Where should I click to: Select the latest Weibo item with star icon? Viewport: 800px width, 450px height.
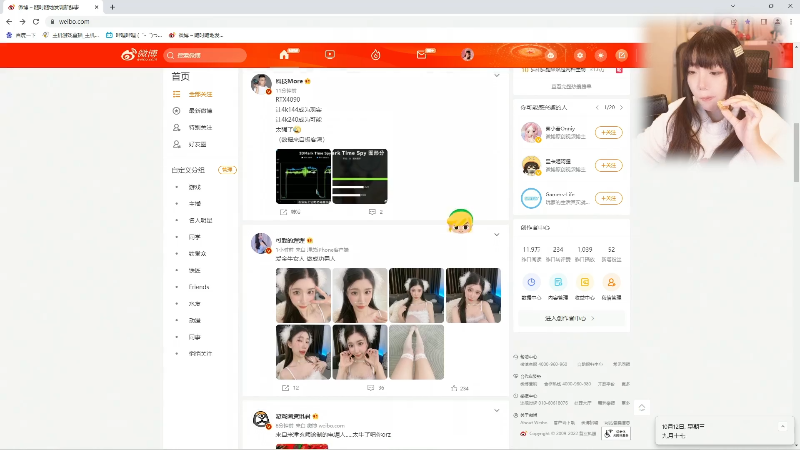click(201, 111)
